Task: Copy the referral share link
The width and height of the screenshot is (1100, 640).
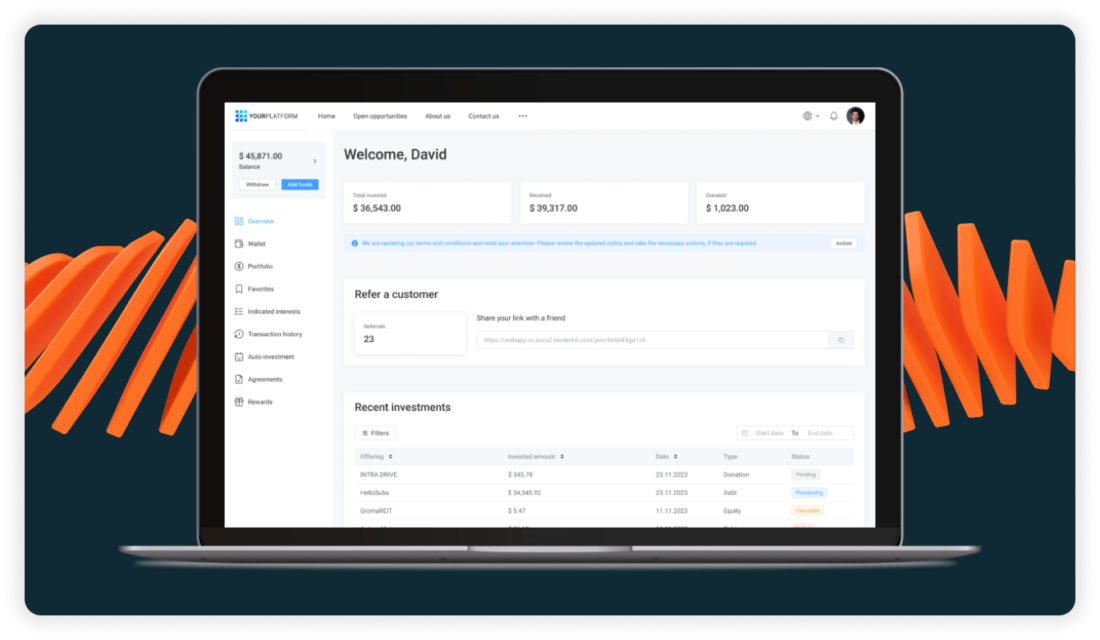Action: click(841, 340)
